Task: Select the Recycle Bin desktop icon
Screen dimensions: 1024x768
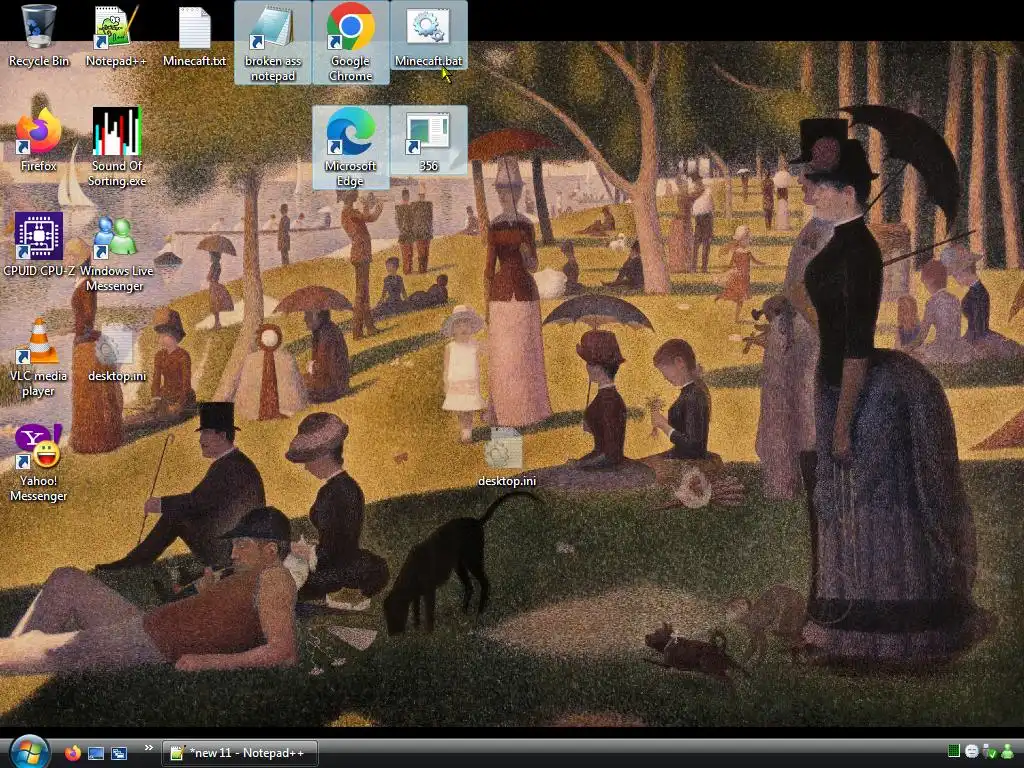Action: tap(38, 36)
